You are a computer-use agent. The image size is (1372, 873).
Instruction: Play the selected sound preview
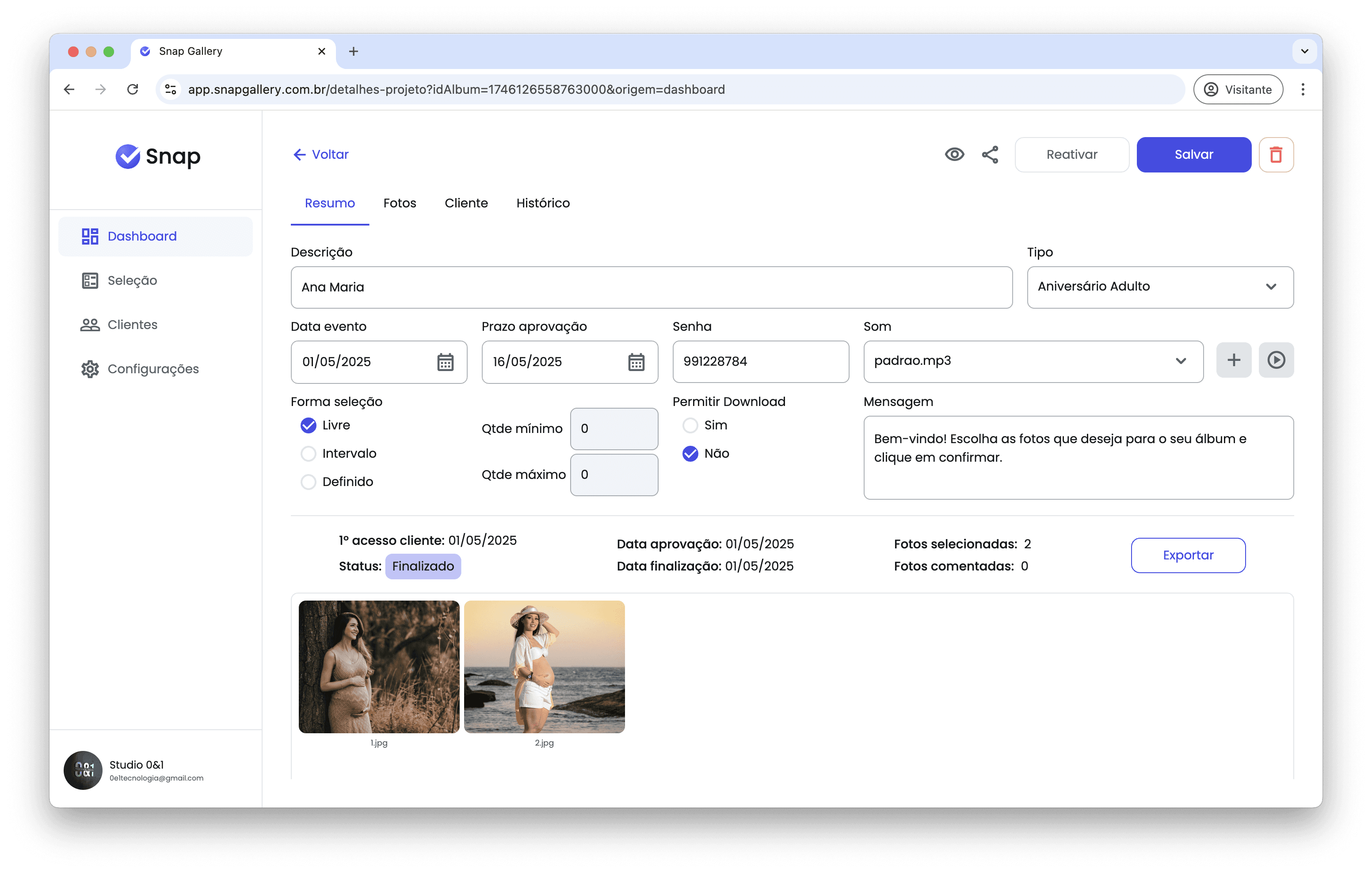(x=1276, y=360)
